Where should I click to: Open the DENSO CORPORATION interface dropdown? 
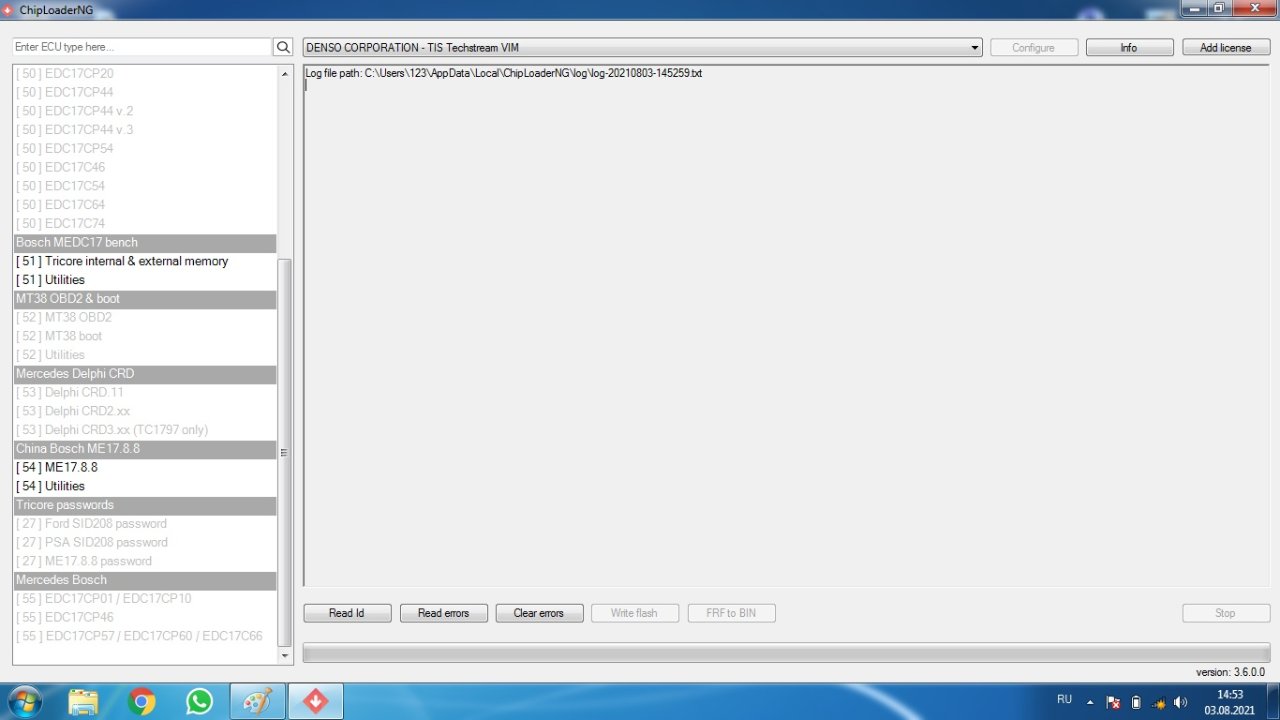click(x=642, y=47)
